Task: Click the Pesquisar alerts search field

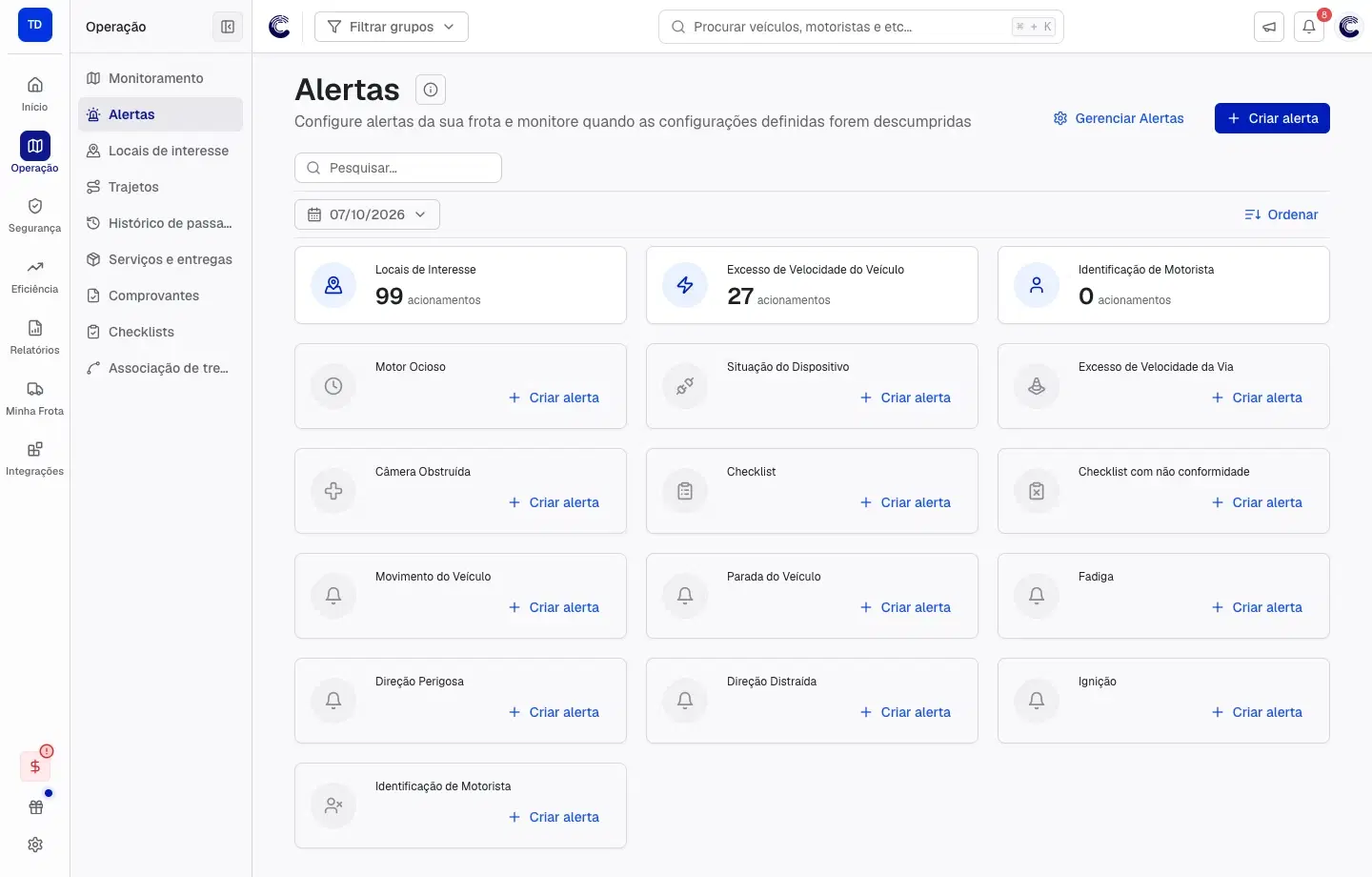Action: click(x=398, y=168)
